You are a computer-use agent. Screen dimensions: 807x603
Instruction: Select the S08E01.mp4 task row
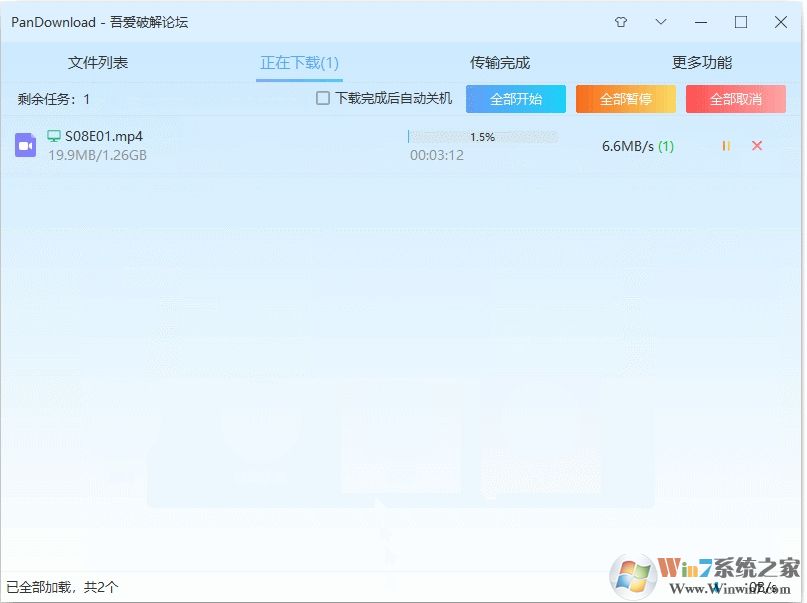click(x=250, y=145)
